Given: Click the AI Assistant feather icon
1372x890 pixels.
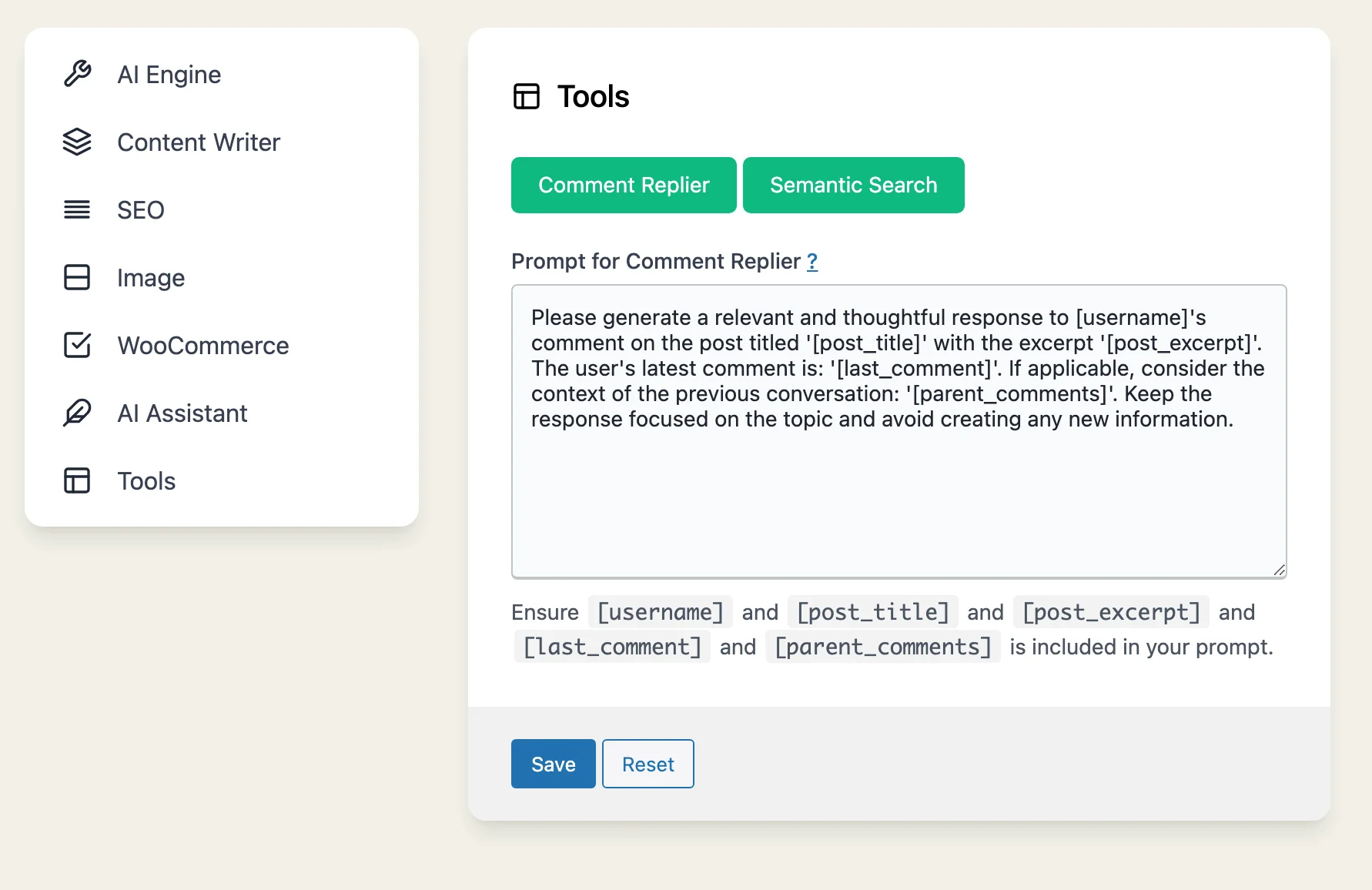Looking at the screenshot, I should pos(77,413).
